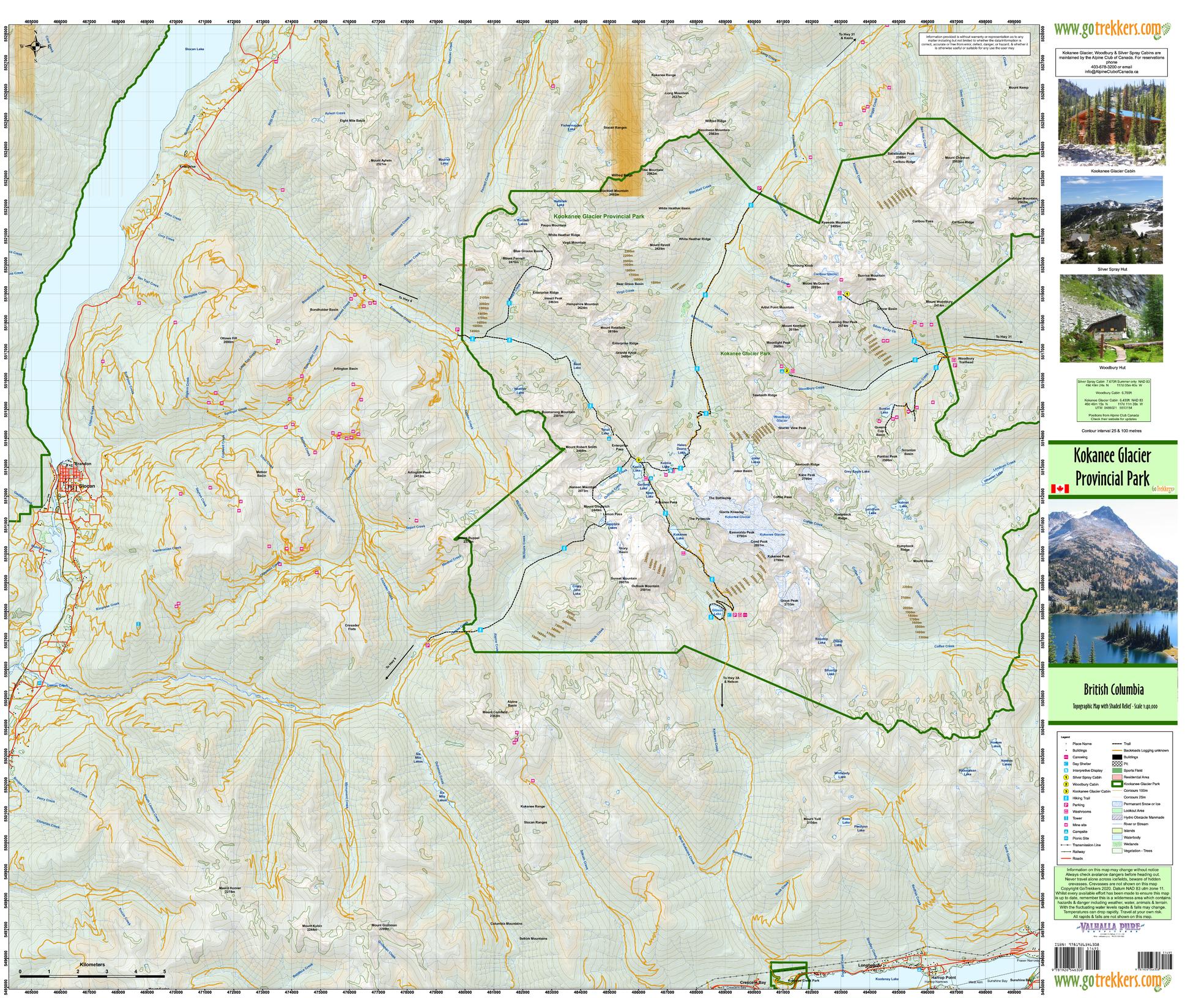Image resolution: width=1204 pixels, height=998 pixels.
Task: Open the Kokanee Glacier Cabin photo
Action: pos(1112,123)
